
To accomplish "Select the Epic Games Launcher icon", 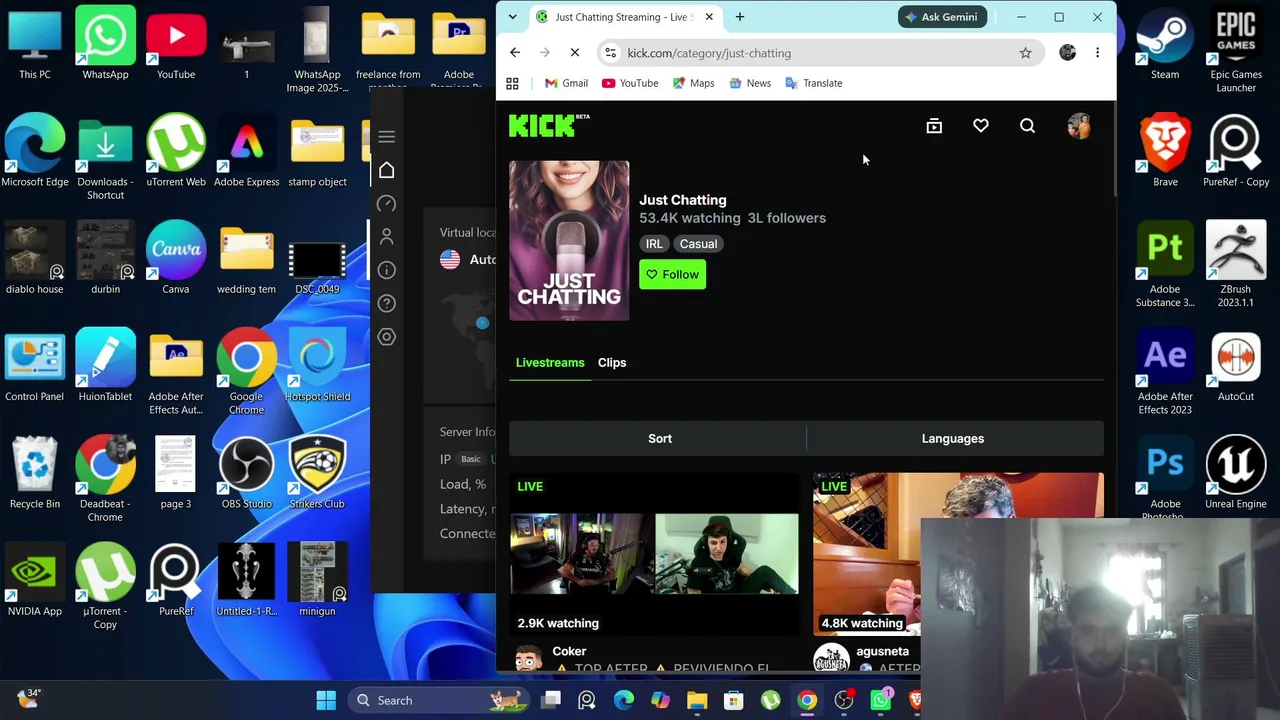I will pos(1236,50).
